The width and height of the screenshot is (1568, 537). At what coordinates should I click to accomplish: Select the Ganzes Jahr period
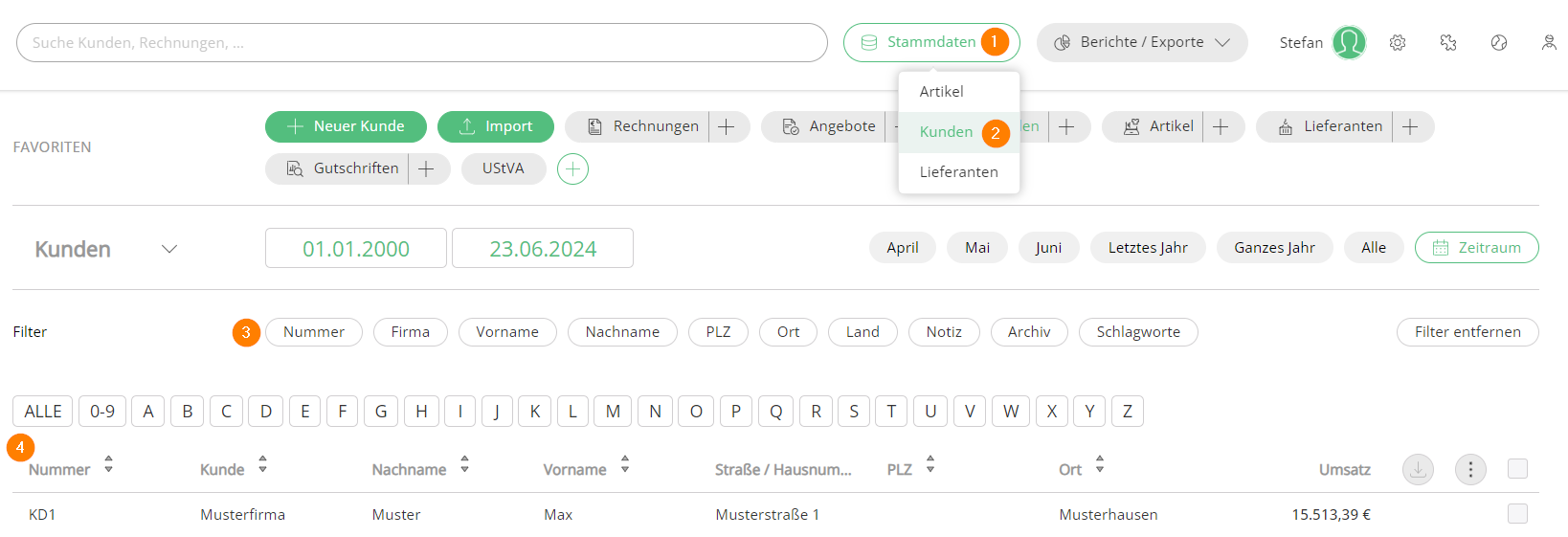pyautogui.click(x=1274, y=247)
